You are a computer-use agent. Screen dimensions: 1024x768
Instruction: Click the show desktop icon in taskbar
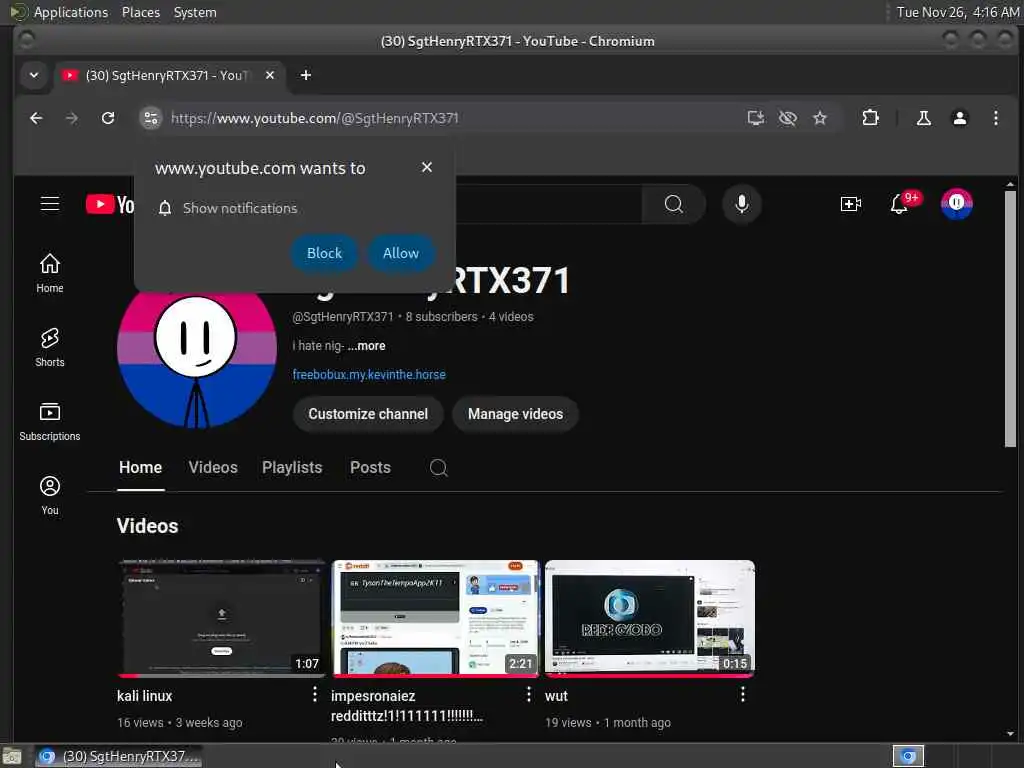tap(12, 756)
